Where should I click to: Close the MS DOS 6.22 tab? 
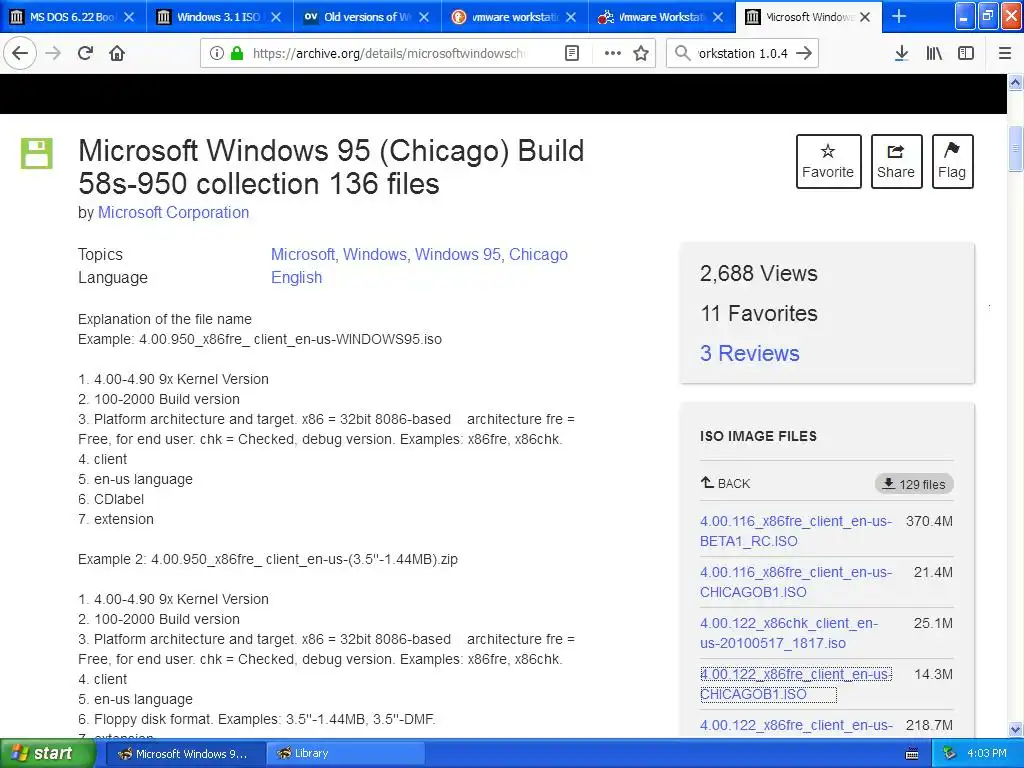tap(129, 17)
